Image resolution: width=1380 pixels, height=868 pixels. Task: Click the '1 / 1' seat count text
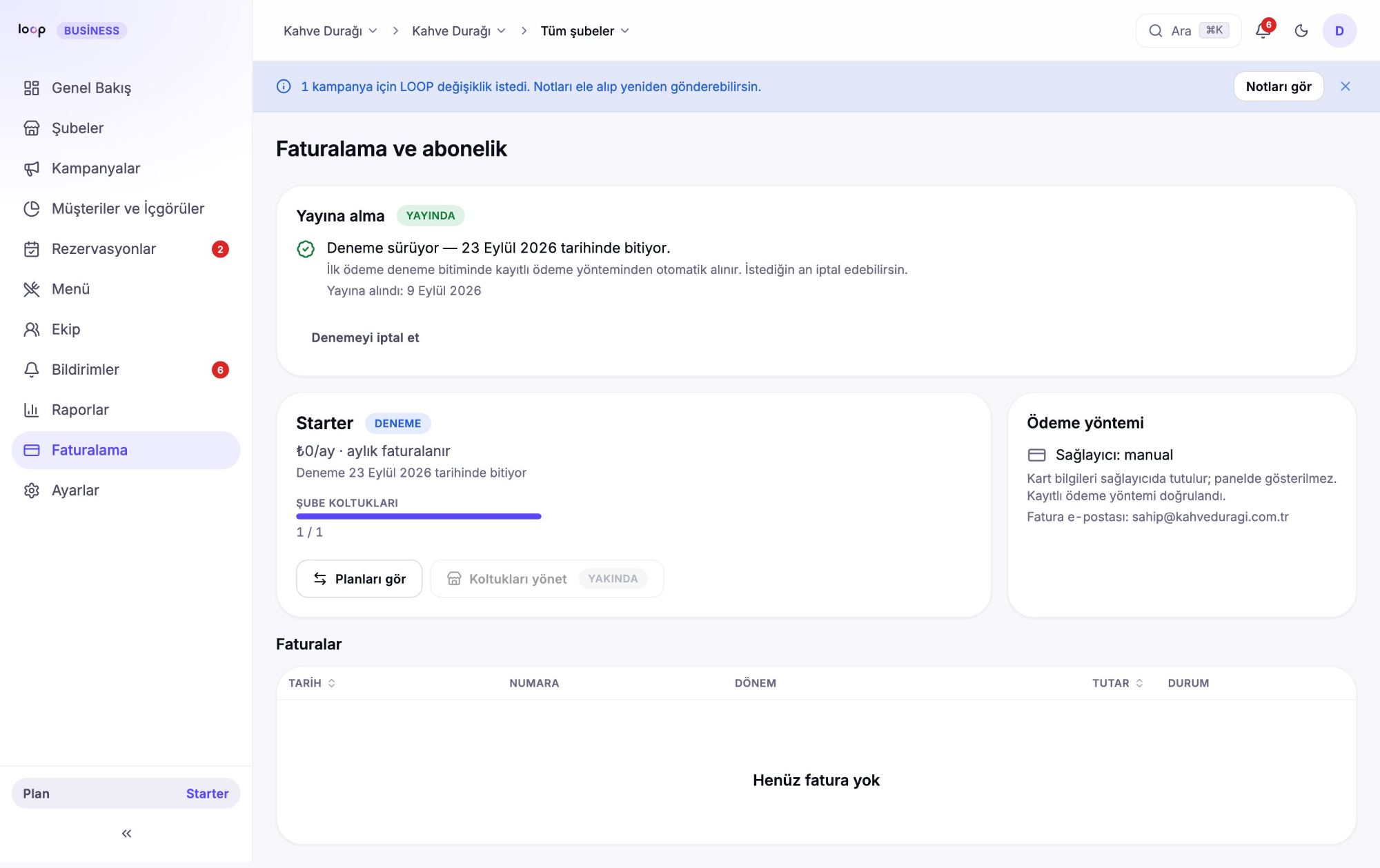[310, 532]
